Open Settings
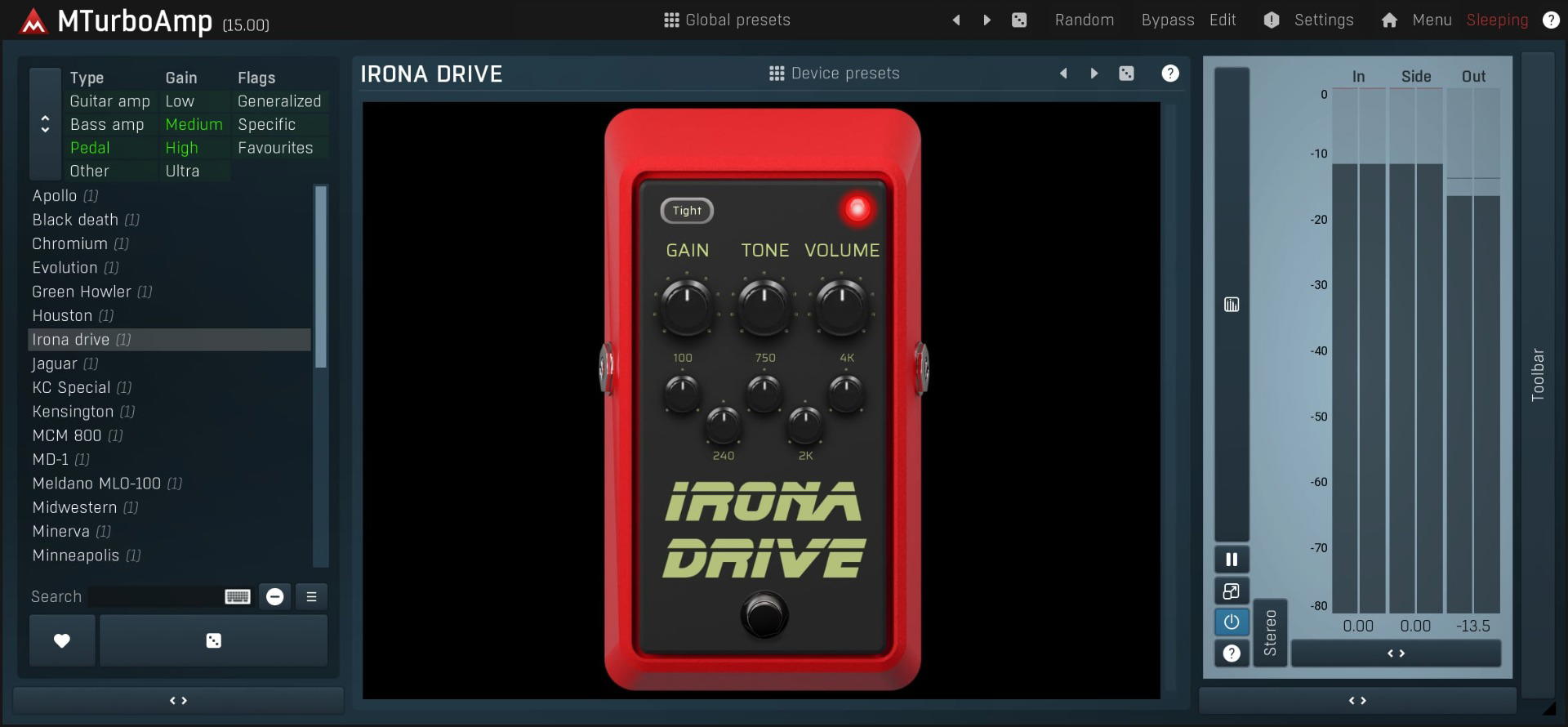 pos(1324,20)
